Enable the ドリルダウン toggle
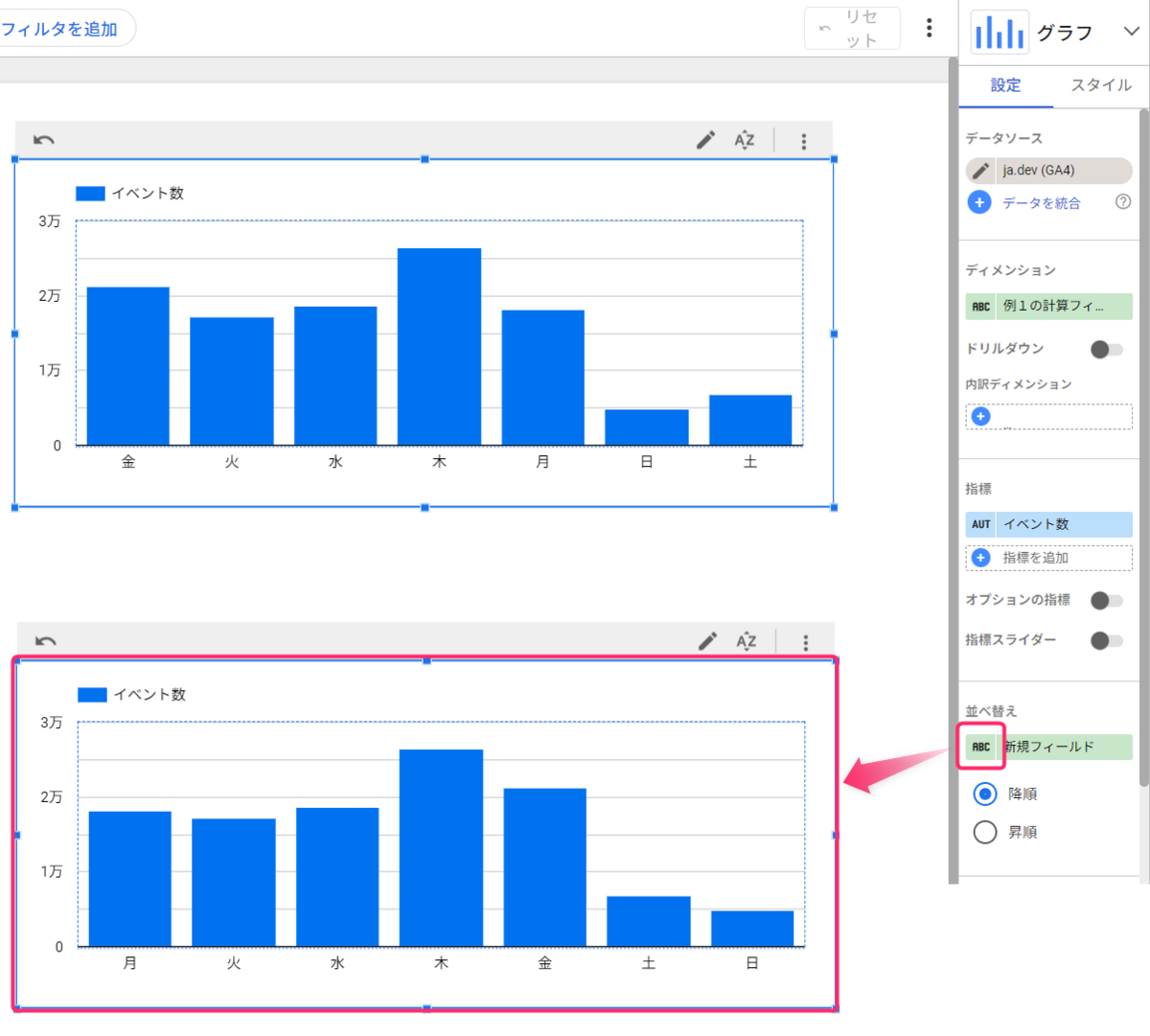 click(1107, 349)
